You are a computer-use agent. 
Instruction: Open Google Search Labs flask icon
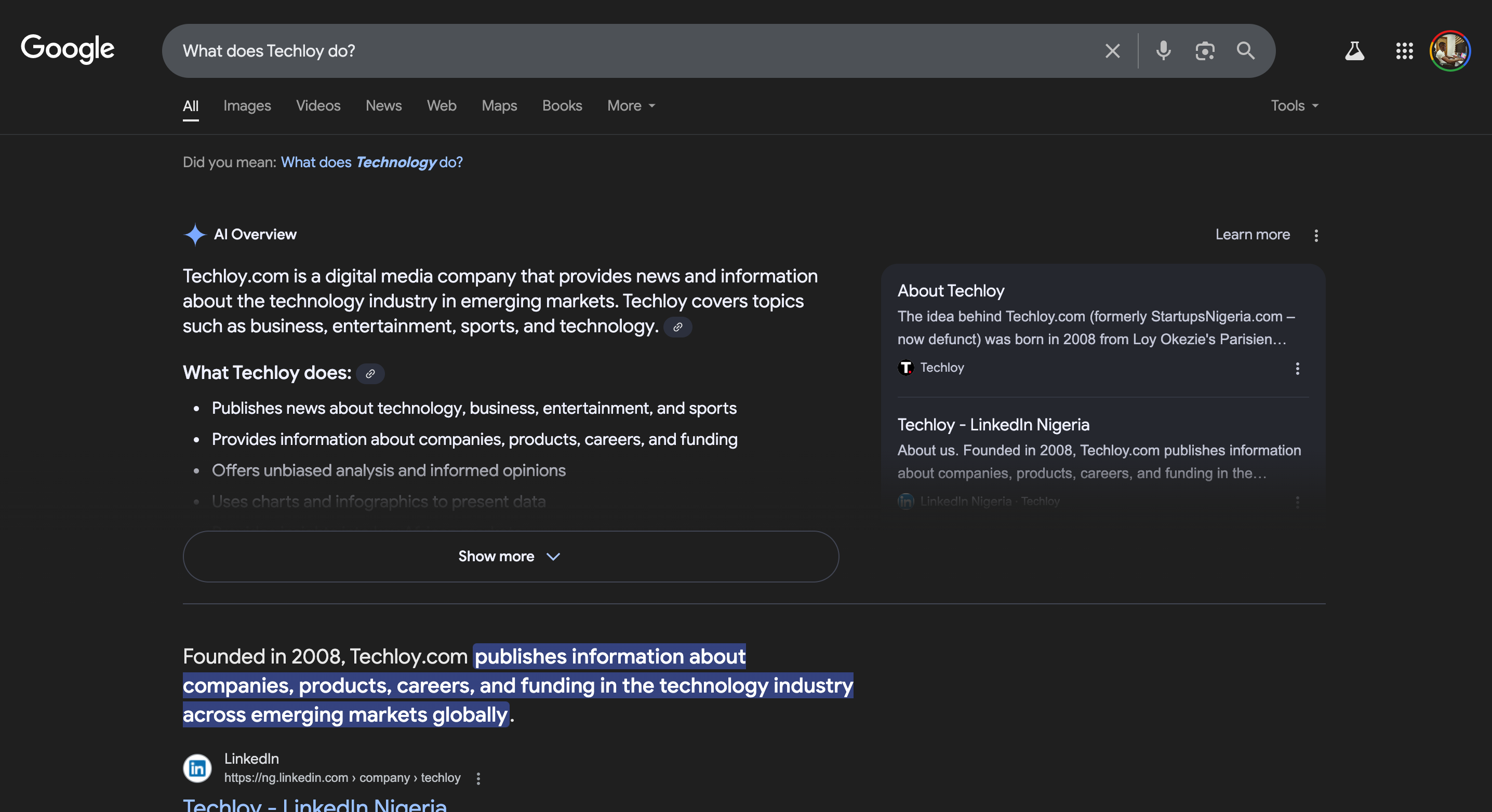click(x=1355, y=51)
